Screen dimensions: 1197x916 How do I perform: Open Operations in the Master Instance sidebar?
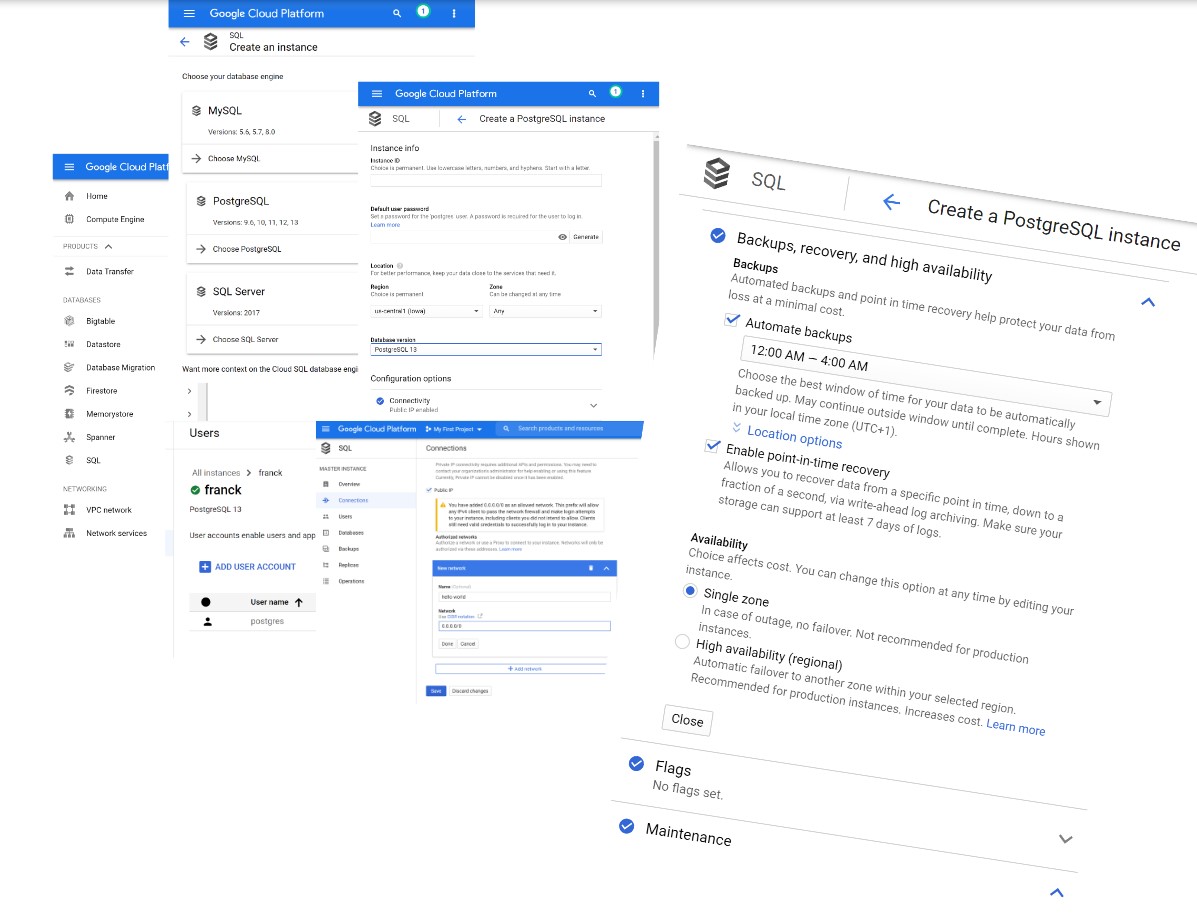click(351, 582)
